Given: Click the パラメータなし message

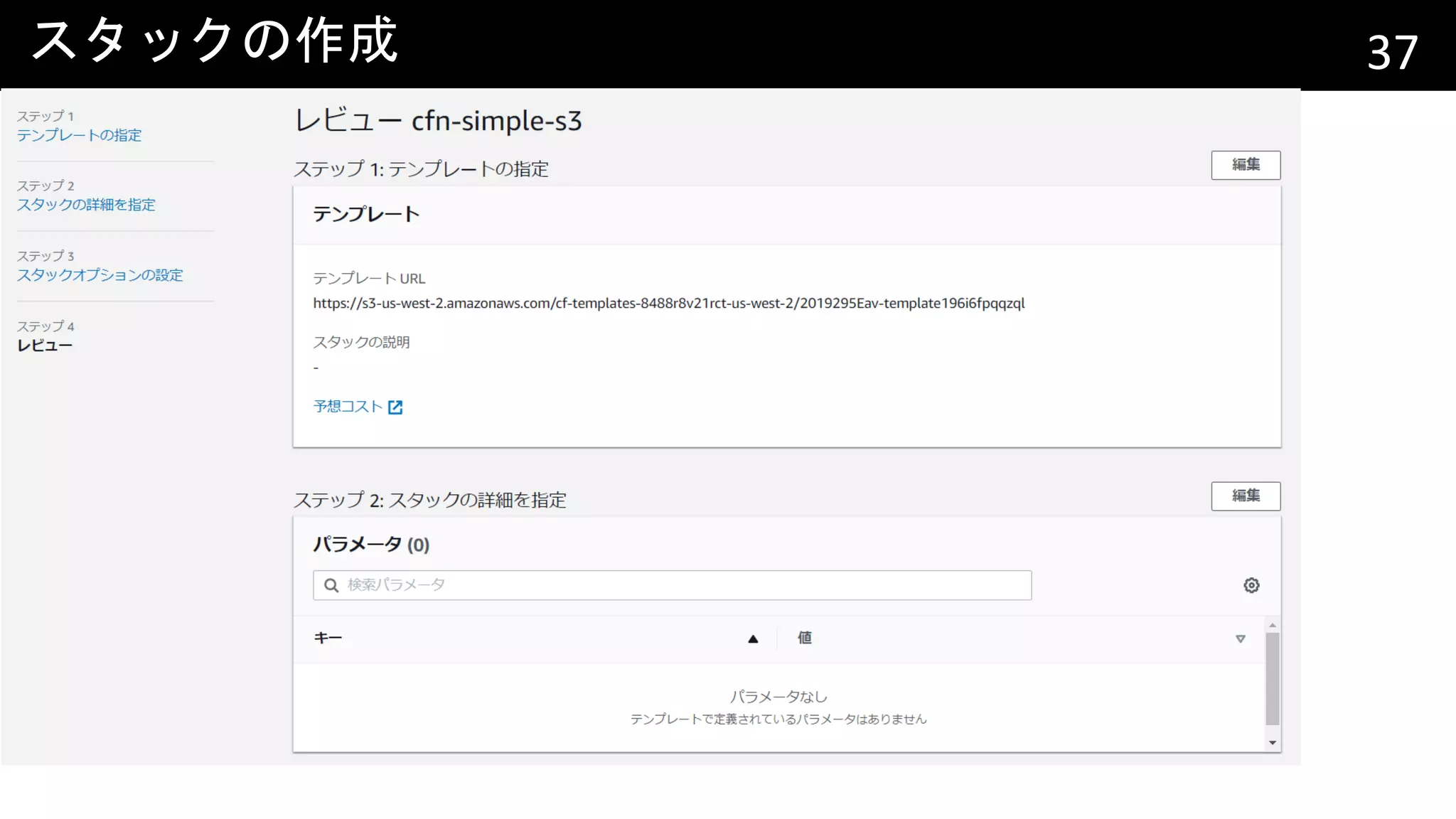Looking at the screenshot, I should (x=778, y=697).
